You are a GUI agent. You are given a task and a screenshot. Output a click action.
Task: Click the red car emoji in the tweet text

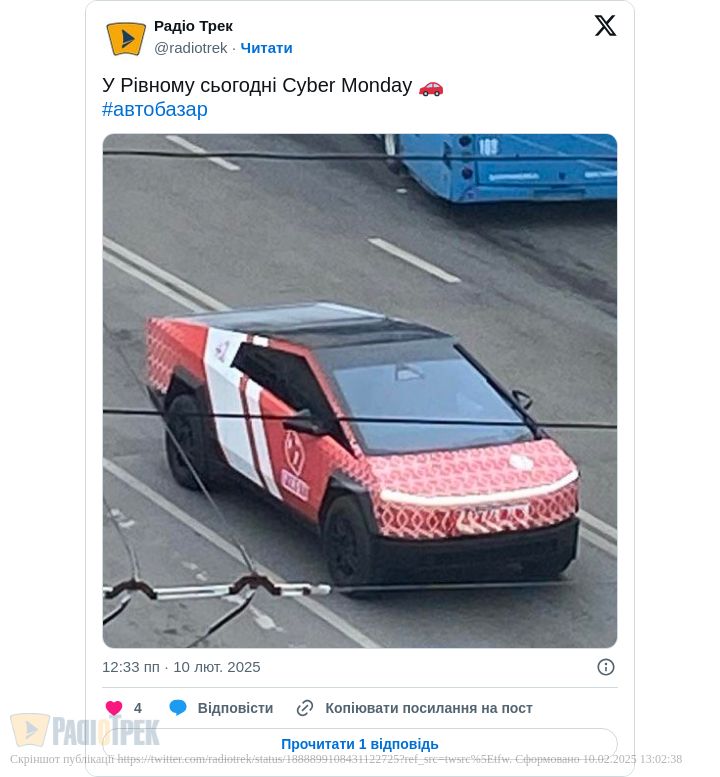tap(431, 87)
